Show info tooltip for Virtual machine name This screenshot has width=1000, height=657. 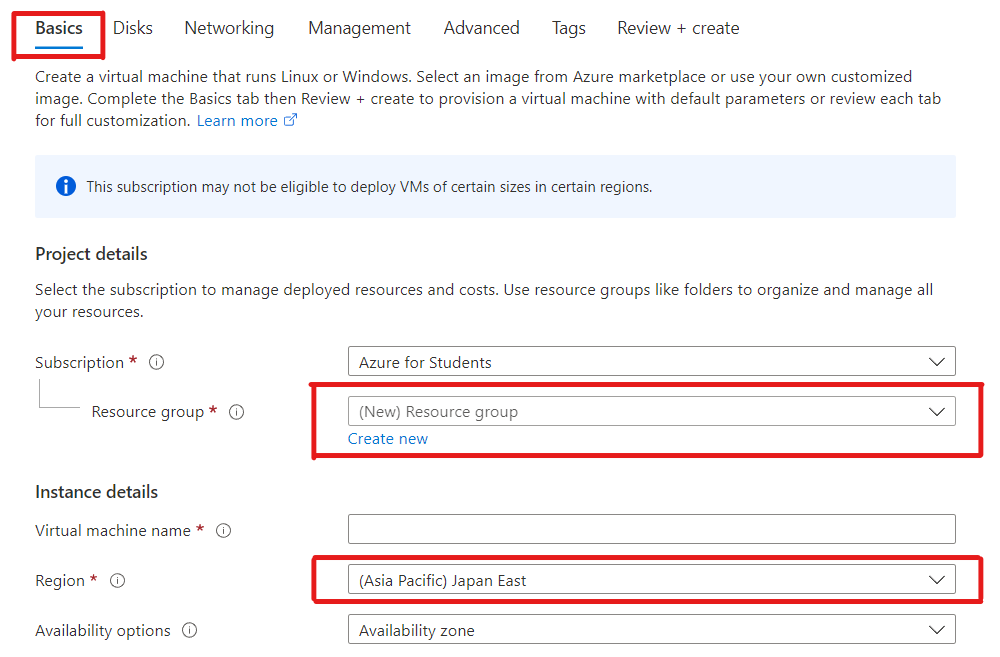[x=223, y=531]
